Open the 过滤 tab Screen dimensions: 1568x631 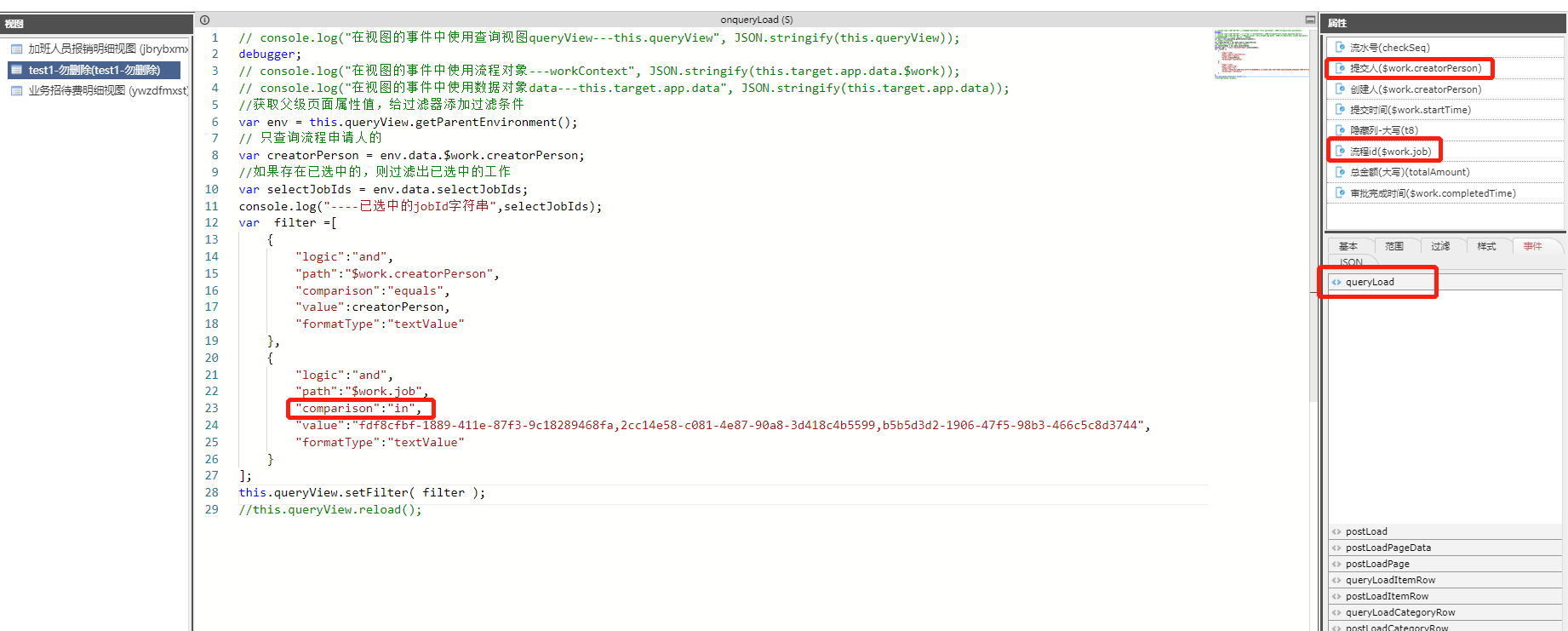coord(1440,246)
